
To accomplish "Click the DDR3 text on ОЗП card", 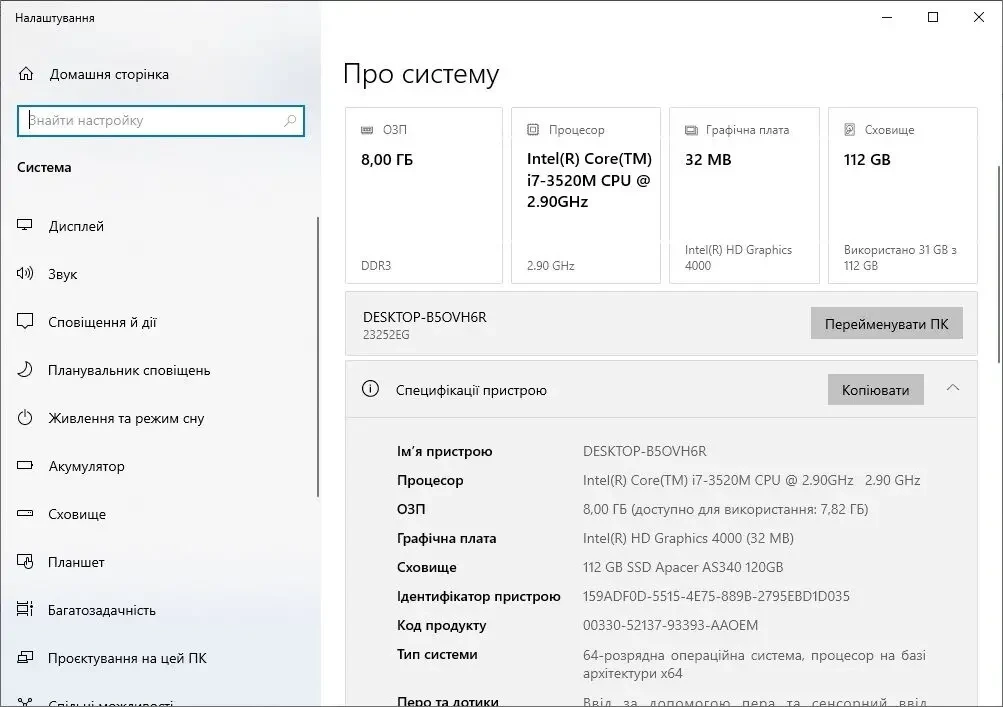I will click(x=375, y=265).
